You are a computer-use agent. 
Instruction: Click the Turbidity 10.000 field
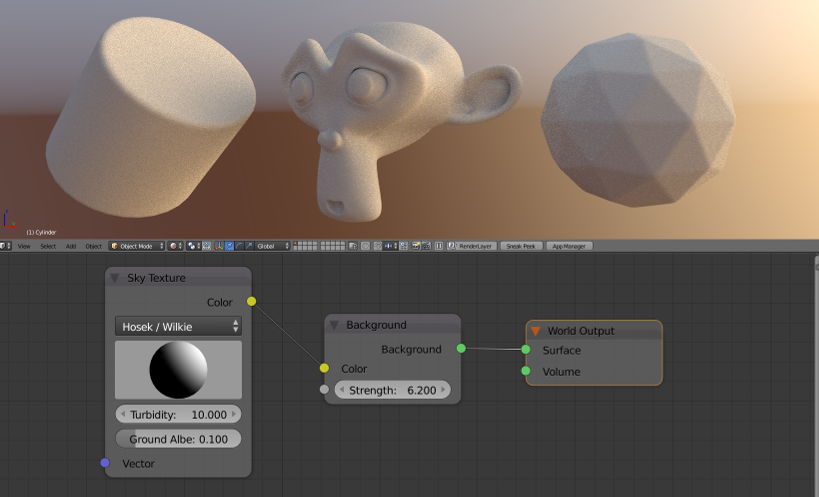click(178, 415)
